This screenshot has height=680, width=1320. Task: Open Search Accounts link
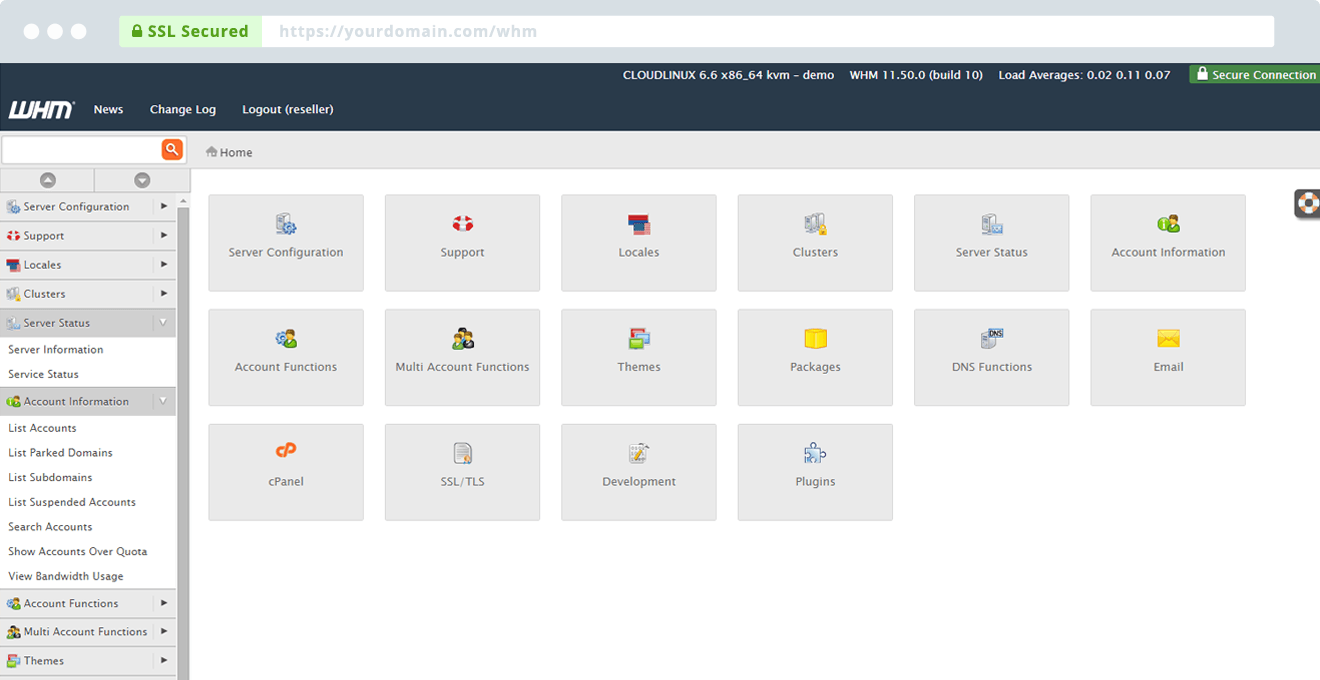50,527
